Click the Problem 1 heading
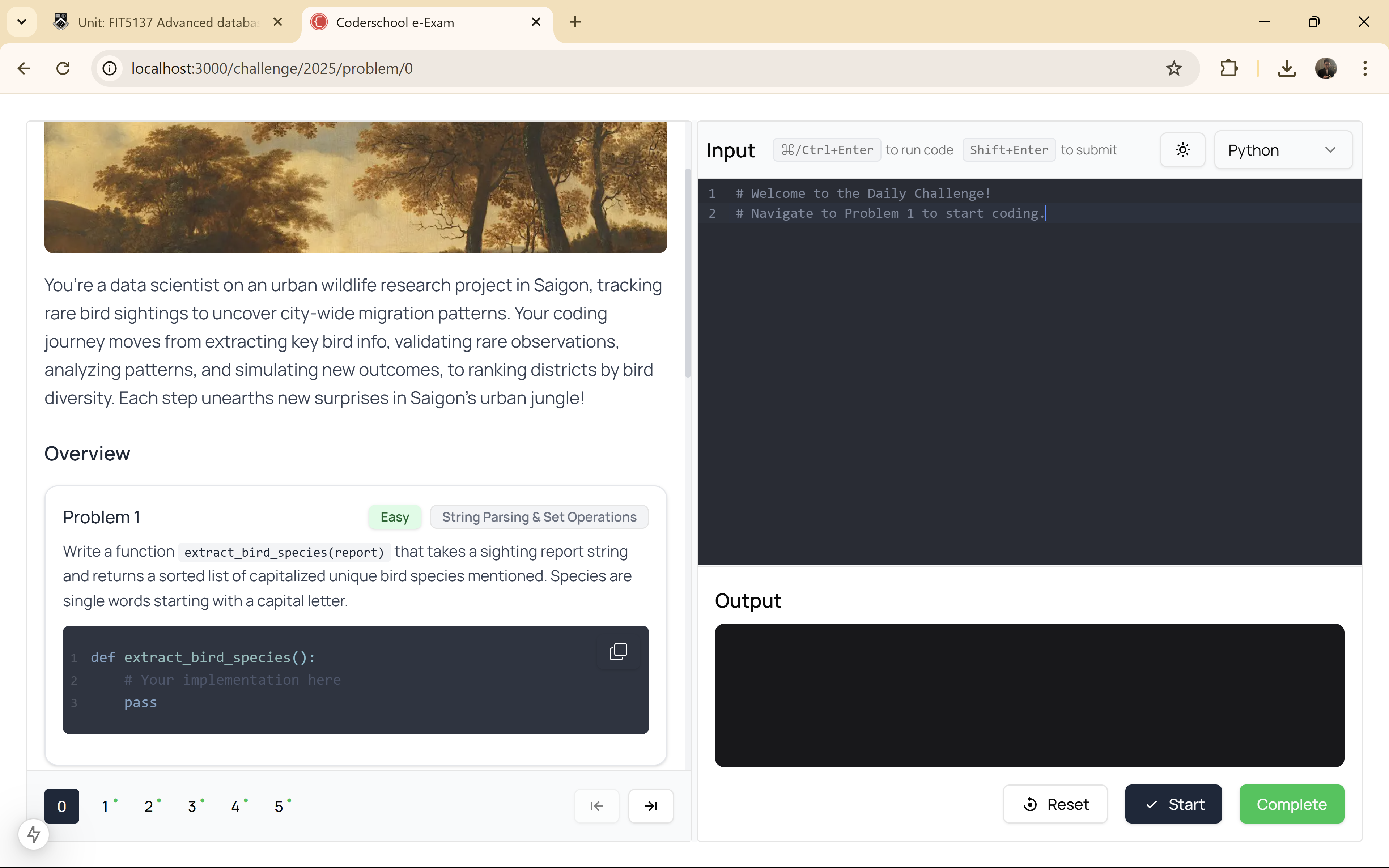This screenshot has height=868, width=1389. [x=102, y=517]
